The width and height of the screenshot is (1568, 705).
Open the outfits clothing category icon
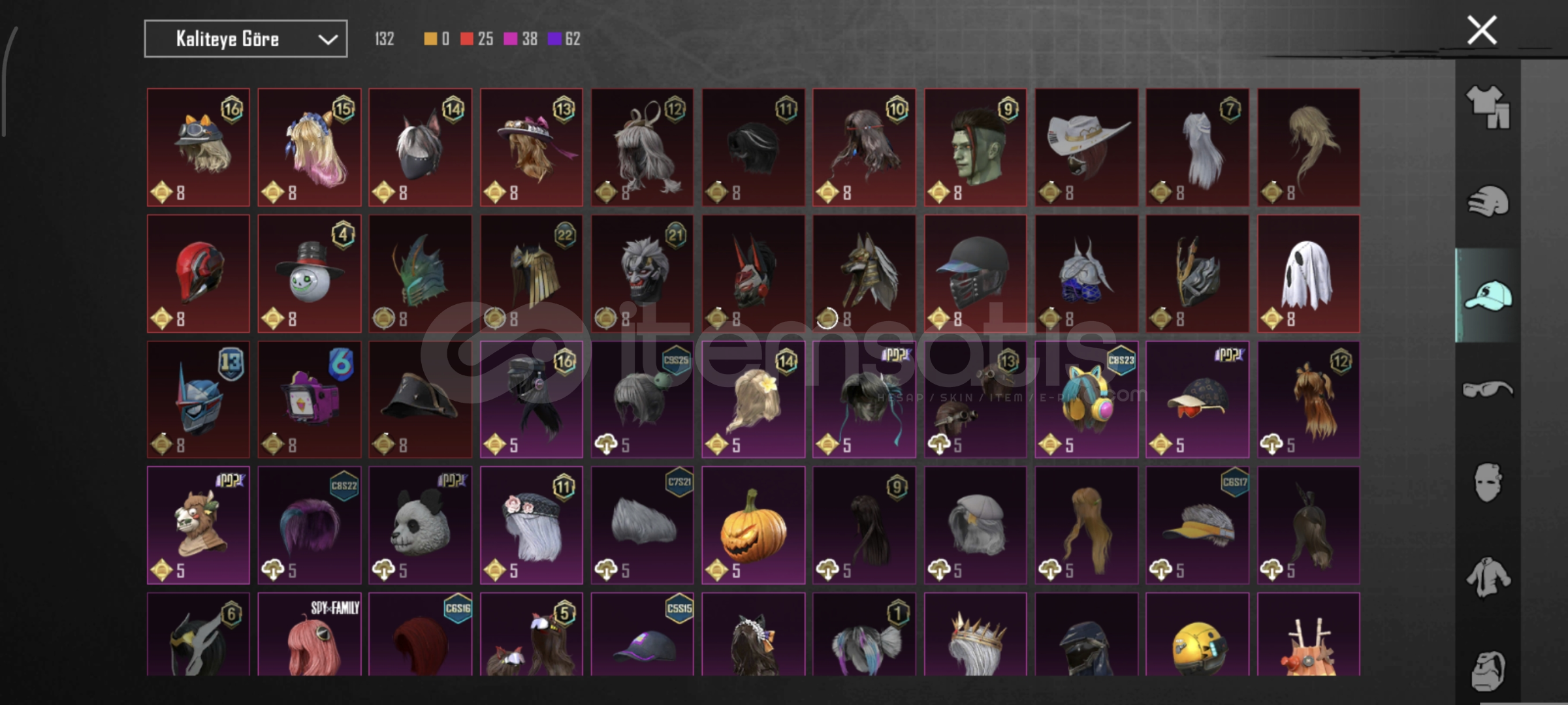(x=1488, y=106)
